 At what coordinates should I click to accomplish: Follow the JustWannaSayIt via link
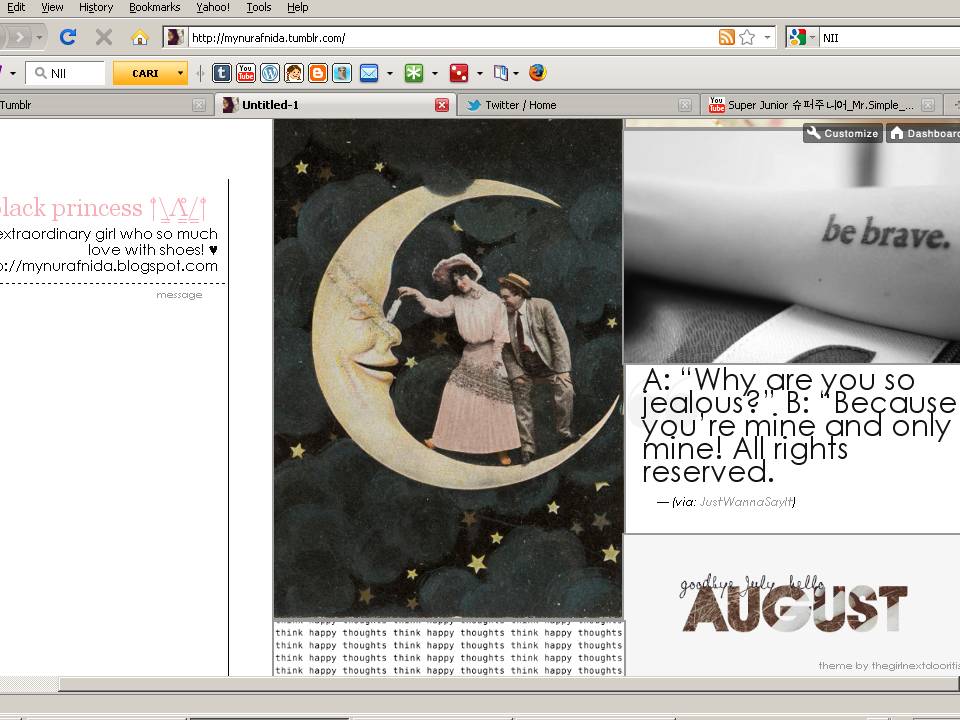(x=746, y=502)
